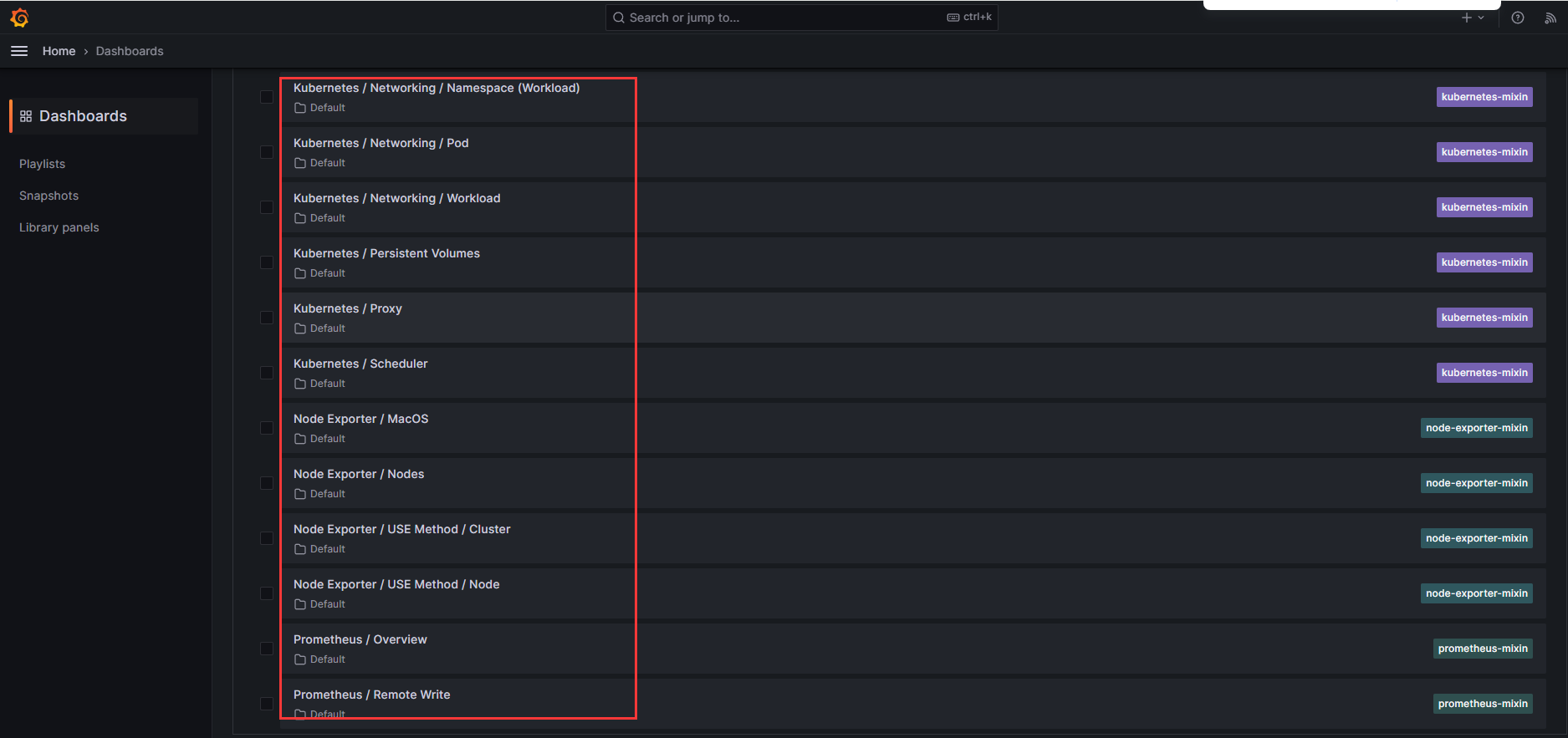Check the Kubernetes / Proxy checkbox
1568x738 pixels.
[x=267, y=318]
